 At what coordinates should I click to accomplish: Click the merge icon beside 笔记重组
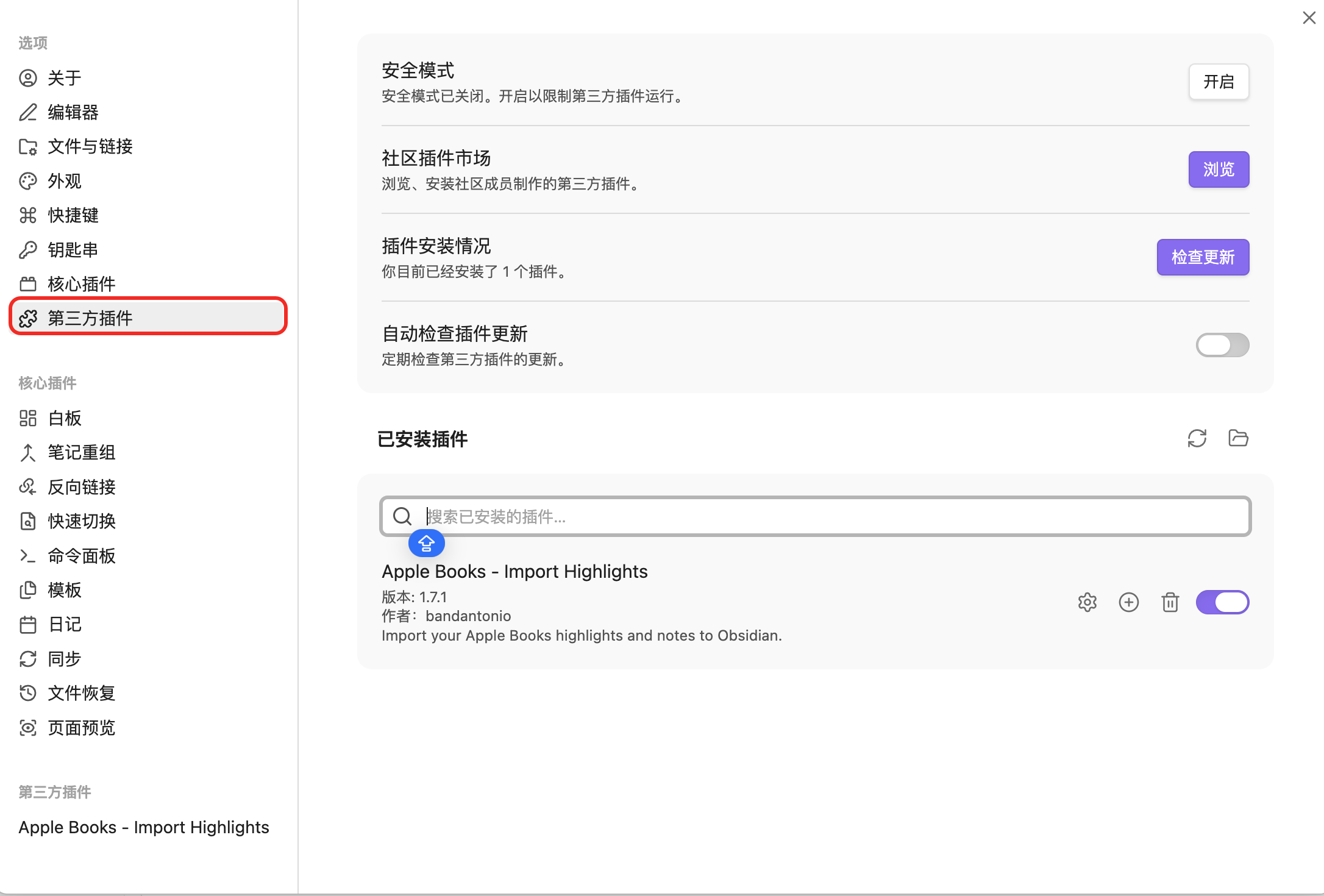pos(28,452)
